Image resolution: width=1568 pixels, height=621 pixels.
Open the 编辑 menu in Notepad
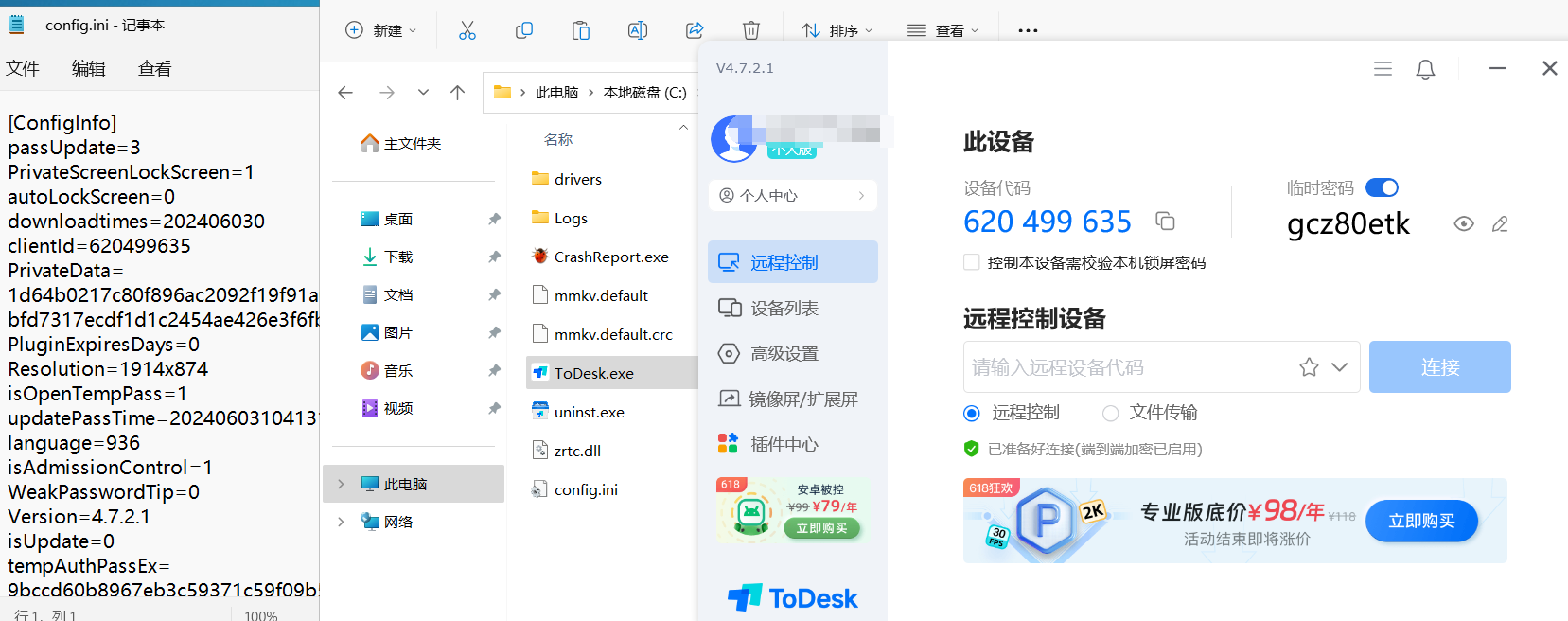89,68
